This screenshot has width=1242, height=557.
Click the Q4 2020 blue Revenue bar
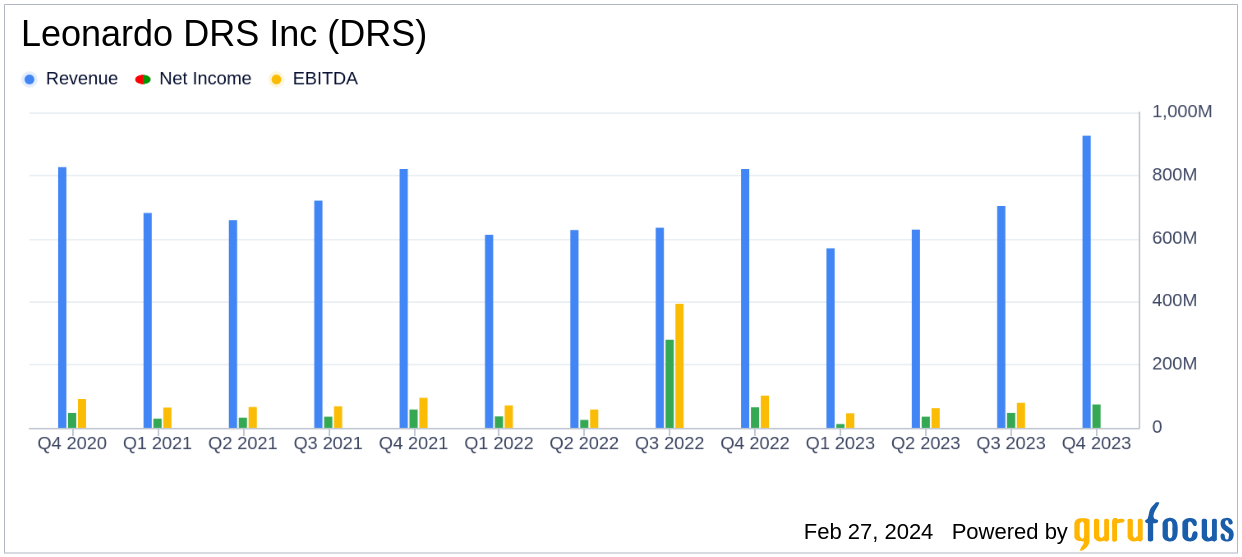click(x=62, y=297)
